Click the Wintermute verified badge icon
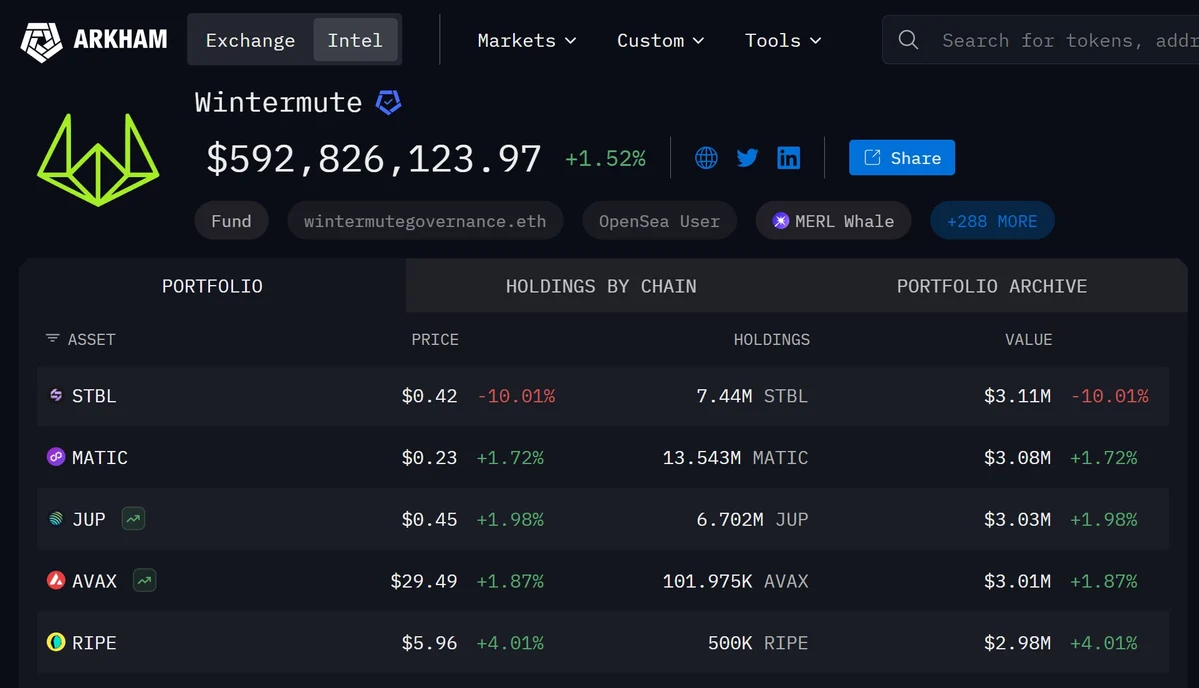Screen dimensions: 1199x688 (x=388, y=102)
